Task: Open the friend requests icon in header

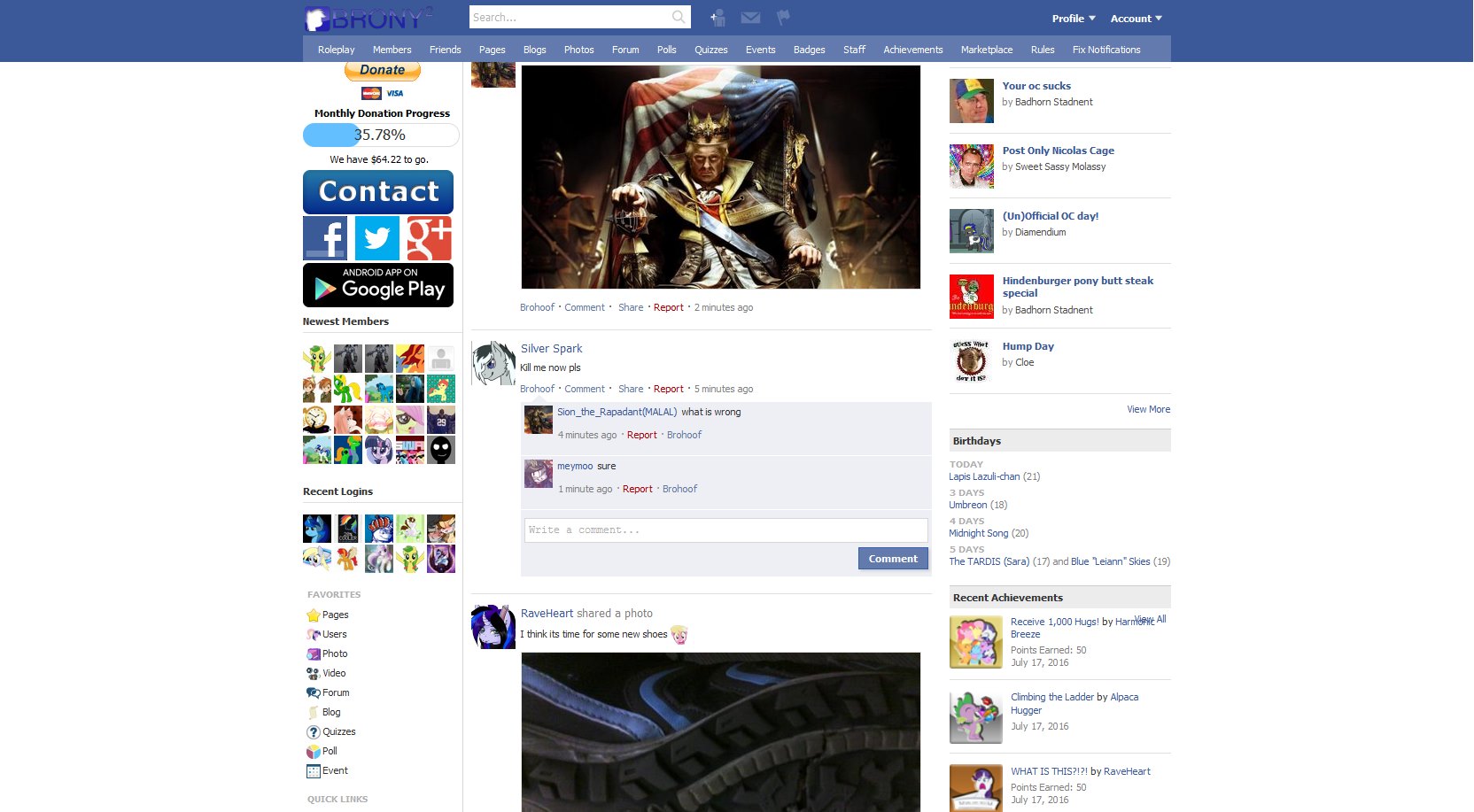Action: pos(718,18)
